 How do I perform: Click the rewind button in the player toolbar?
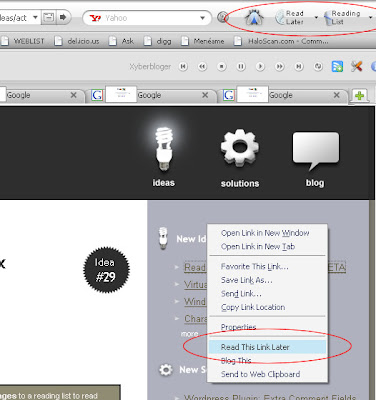pos(202,67)
